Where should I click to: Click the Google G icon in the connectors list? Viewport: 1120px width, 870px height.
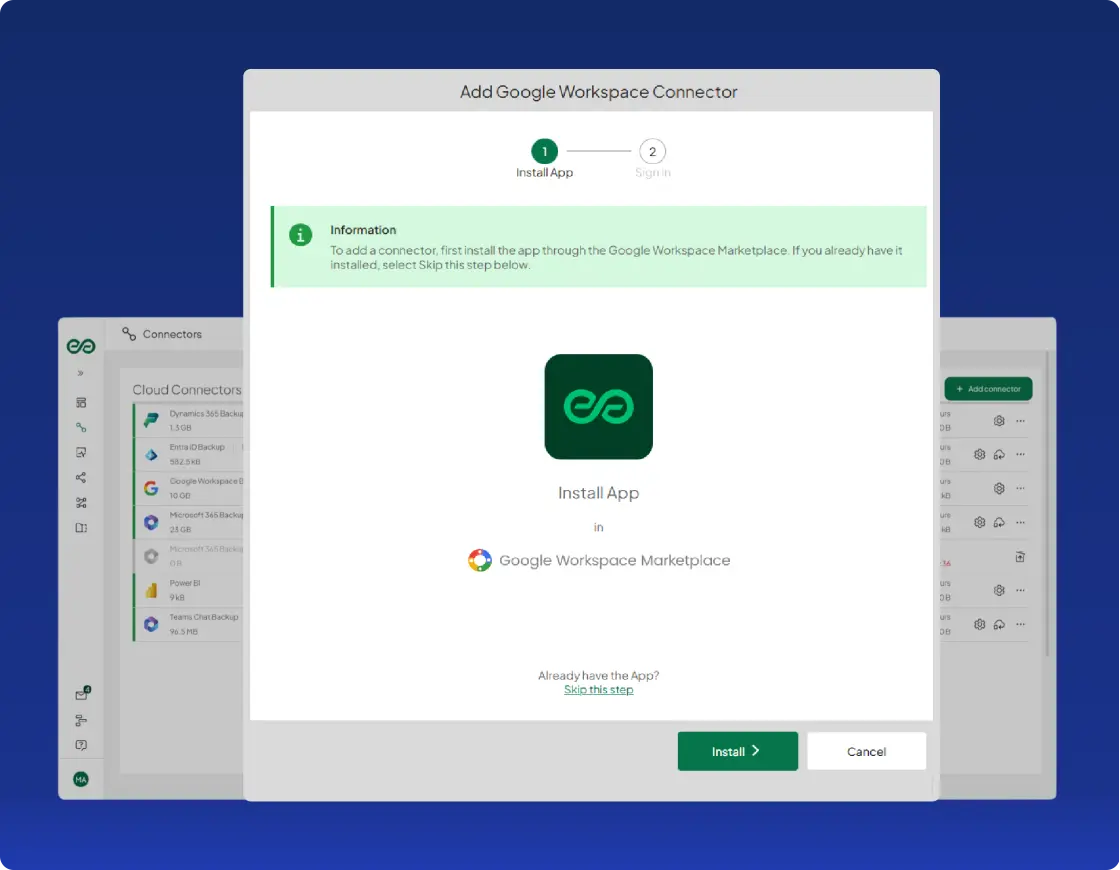coord(151,488)
